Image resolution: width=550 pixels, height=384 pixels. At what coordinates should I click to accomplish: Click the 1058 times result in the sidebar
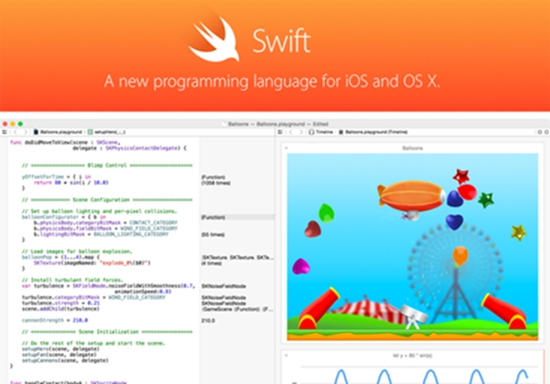(216, 183)
